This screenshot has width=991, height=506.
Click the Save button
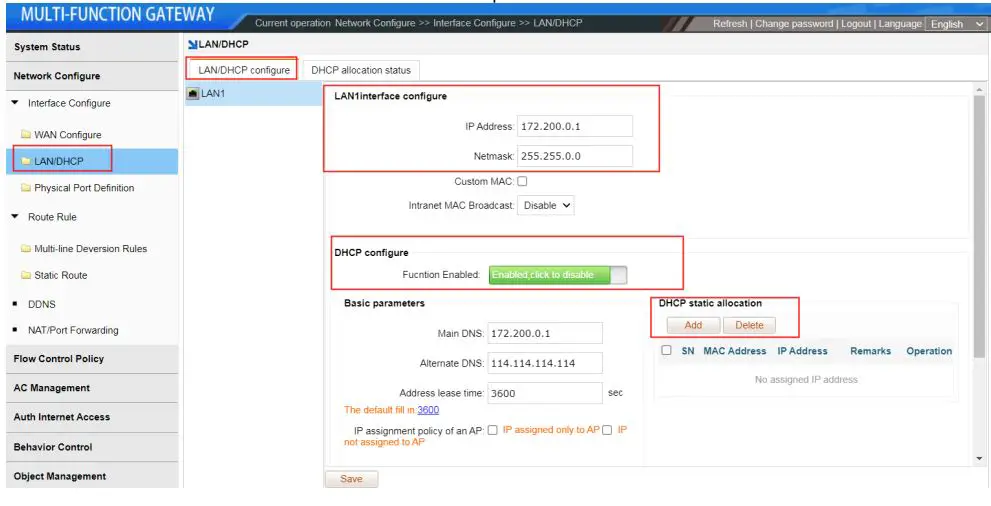[x=351, y=479]
